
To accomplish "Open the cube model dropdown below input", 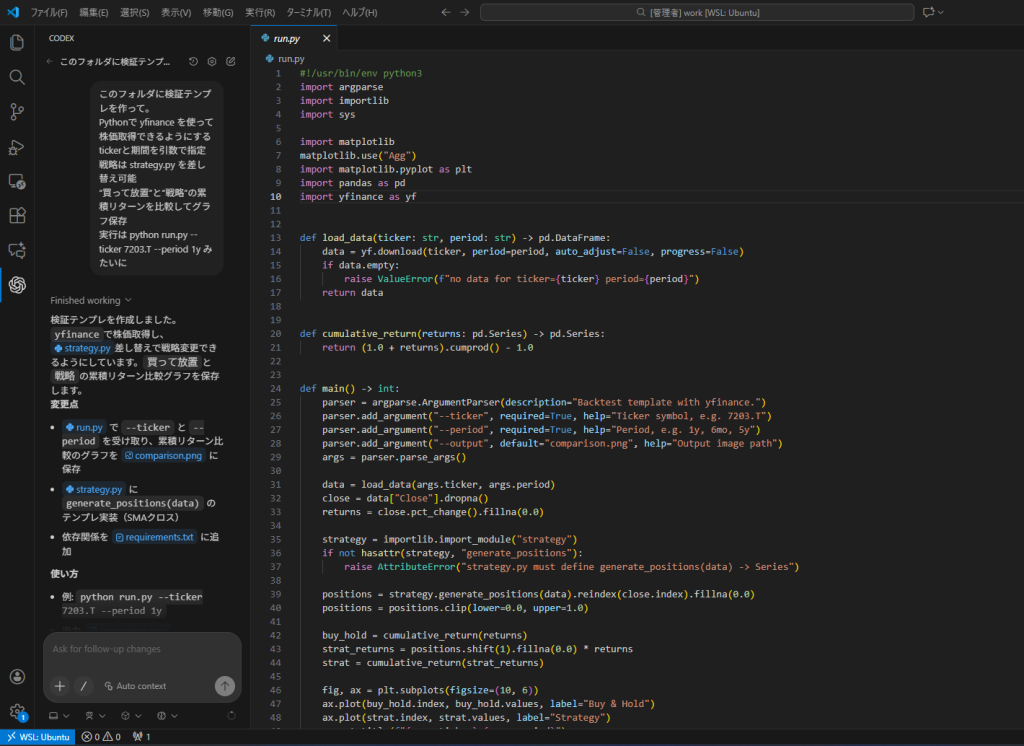I will pos(129,716).
